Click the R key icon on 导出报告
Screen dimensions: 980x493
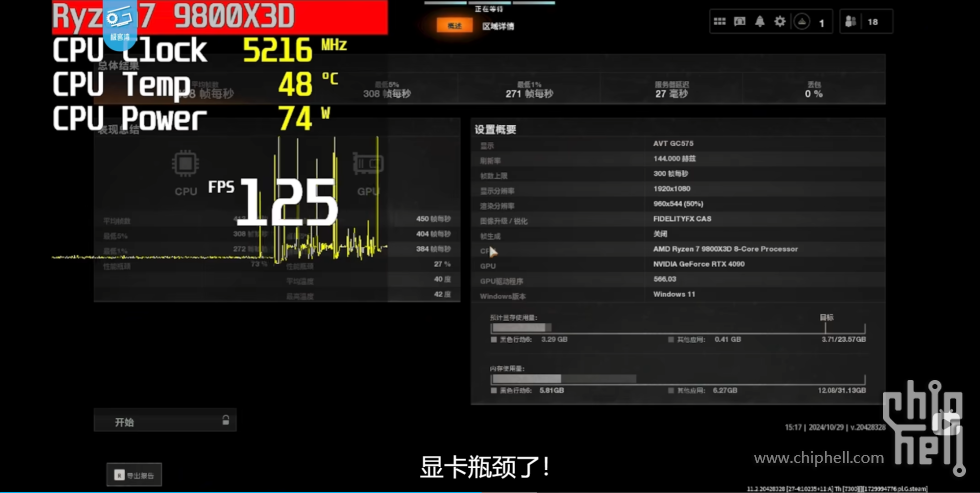(119, 476)
